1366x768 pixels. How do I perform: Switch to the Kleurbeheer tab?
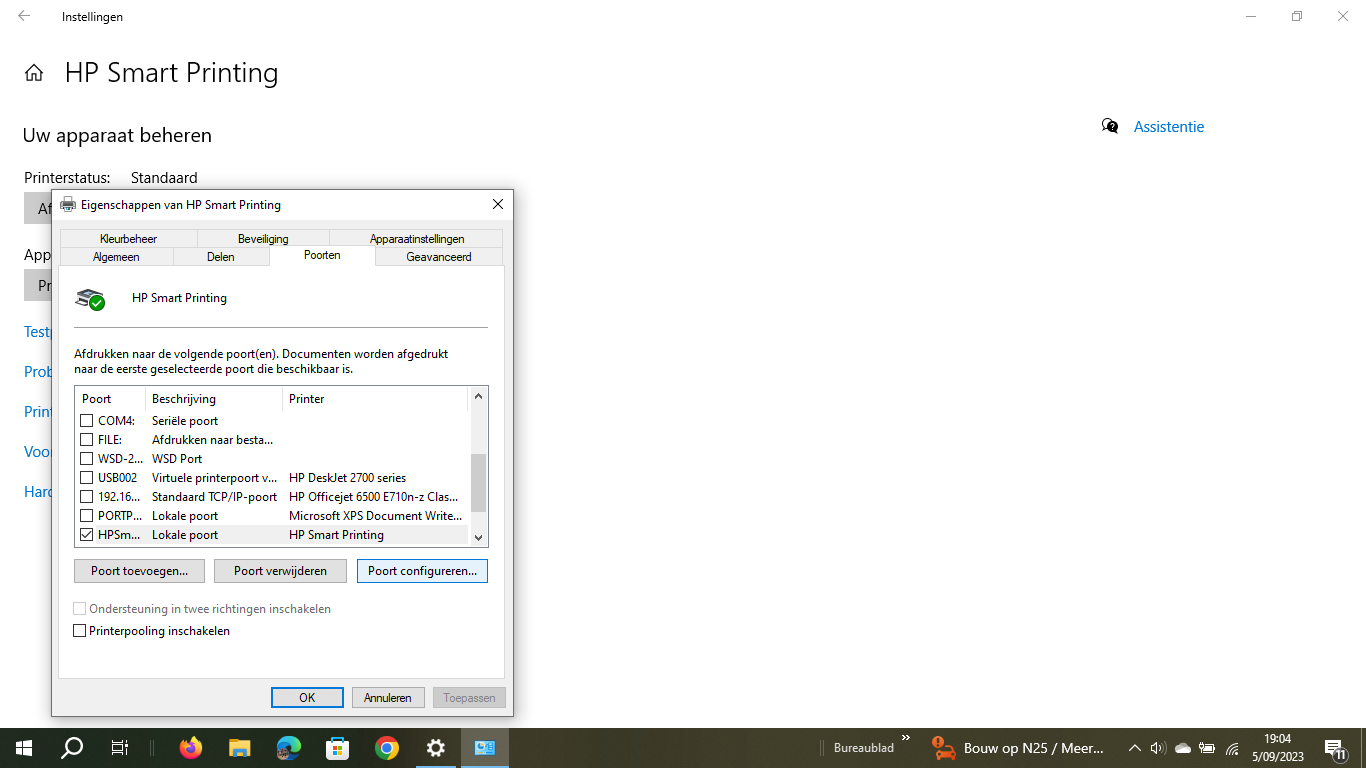128,239
